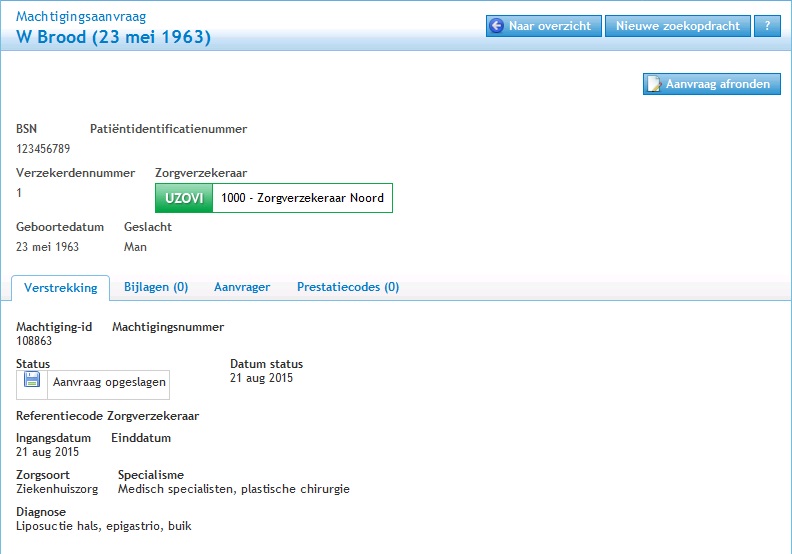Open the Verstrekking tab
Viewport: 792px width, 554px height.
click(61, 288)
